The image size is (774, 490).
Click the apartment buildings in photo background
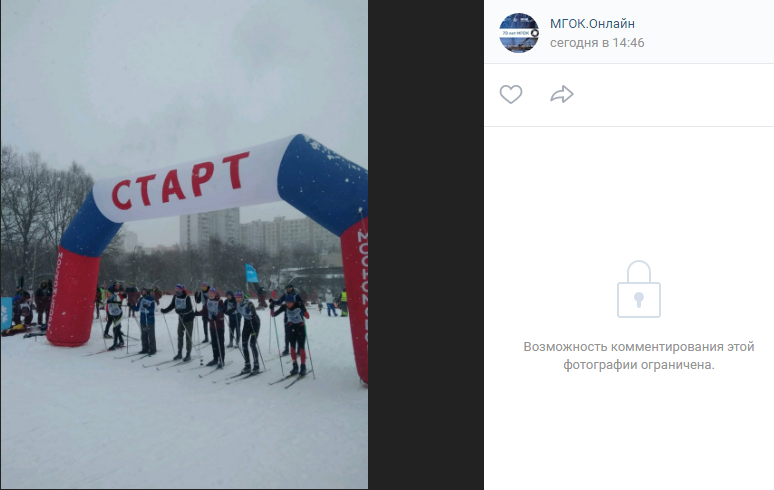[x=257, y=230]
